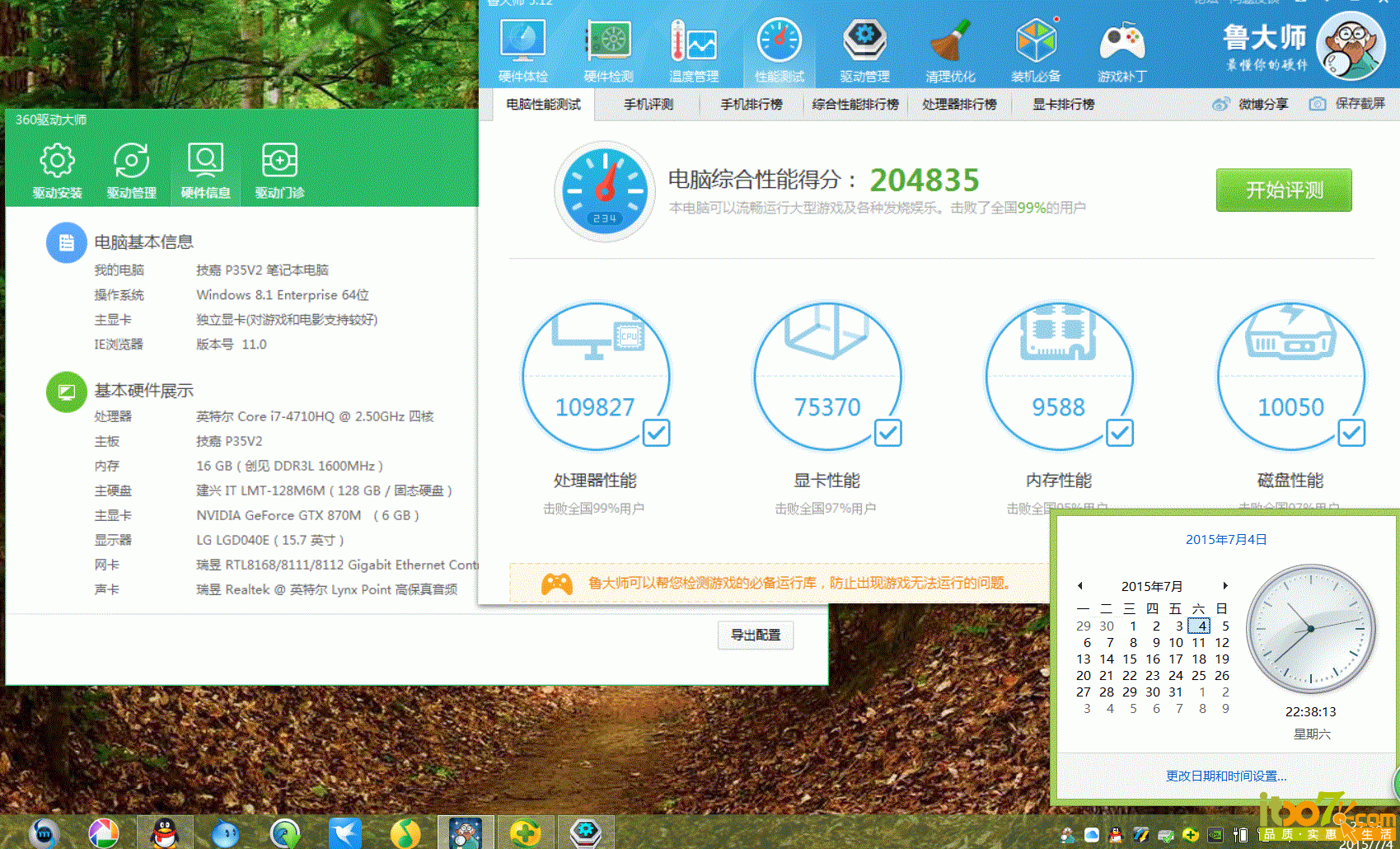The width and height of the screenshot is (1400, 849).
Task: Select highlighted day 4 in calendar
Action: coord(1200,626)
